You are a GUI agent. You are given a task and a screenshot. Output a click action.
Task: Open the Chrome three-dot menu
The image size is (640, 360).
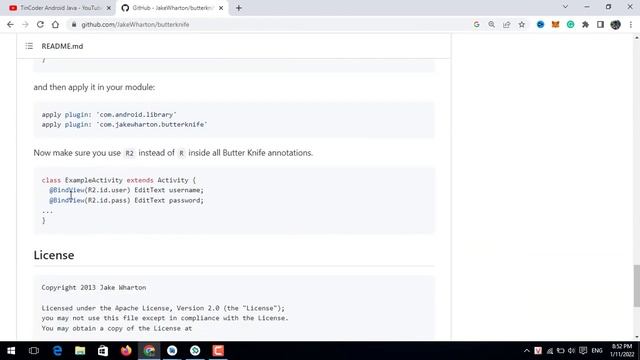(x=631, y=24)
